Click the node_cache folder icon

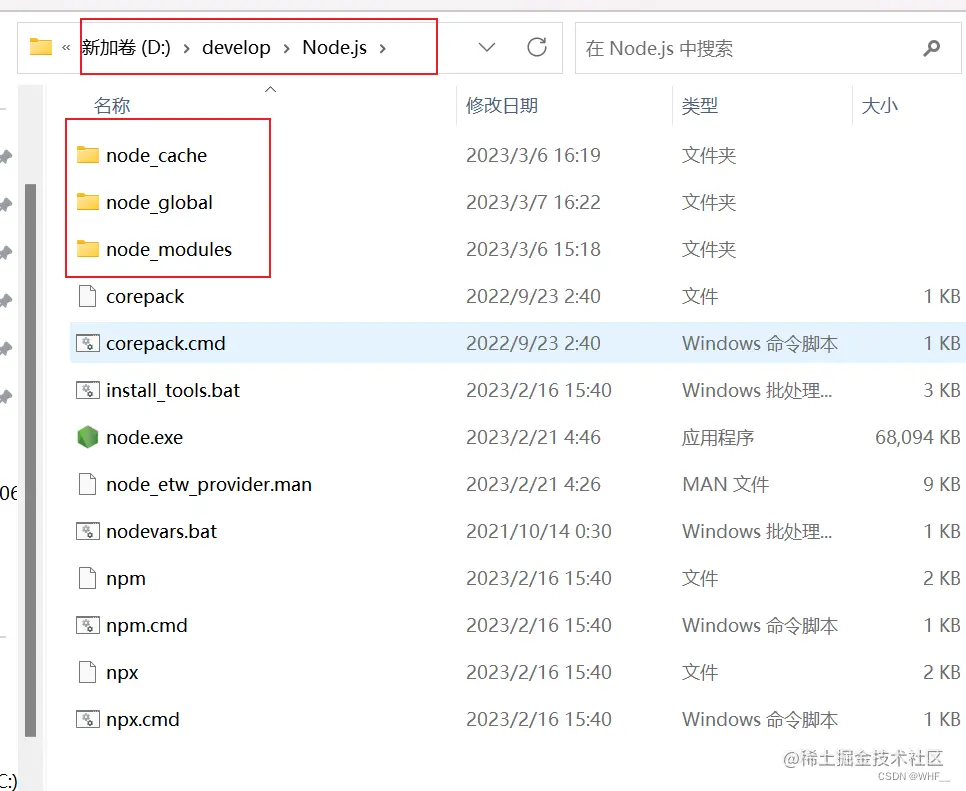(x=87, y=155)
